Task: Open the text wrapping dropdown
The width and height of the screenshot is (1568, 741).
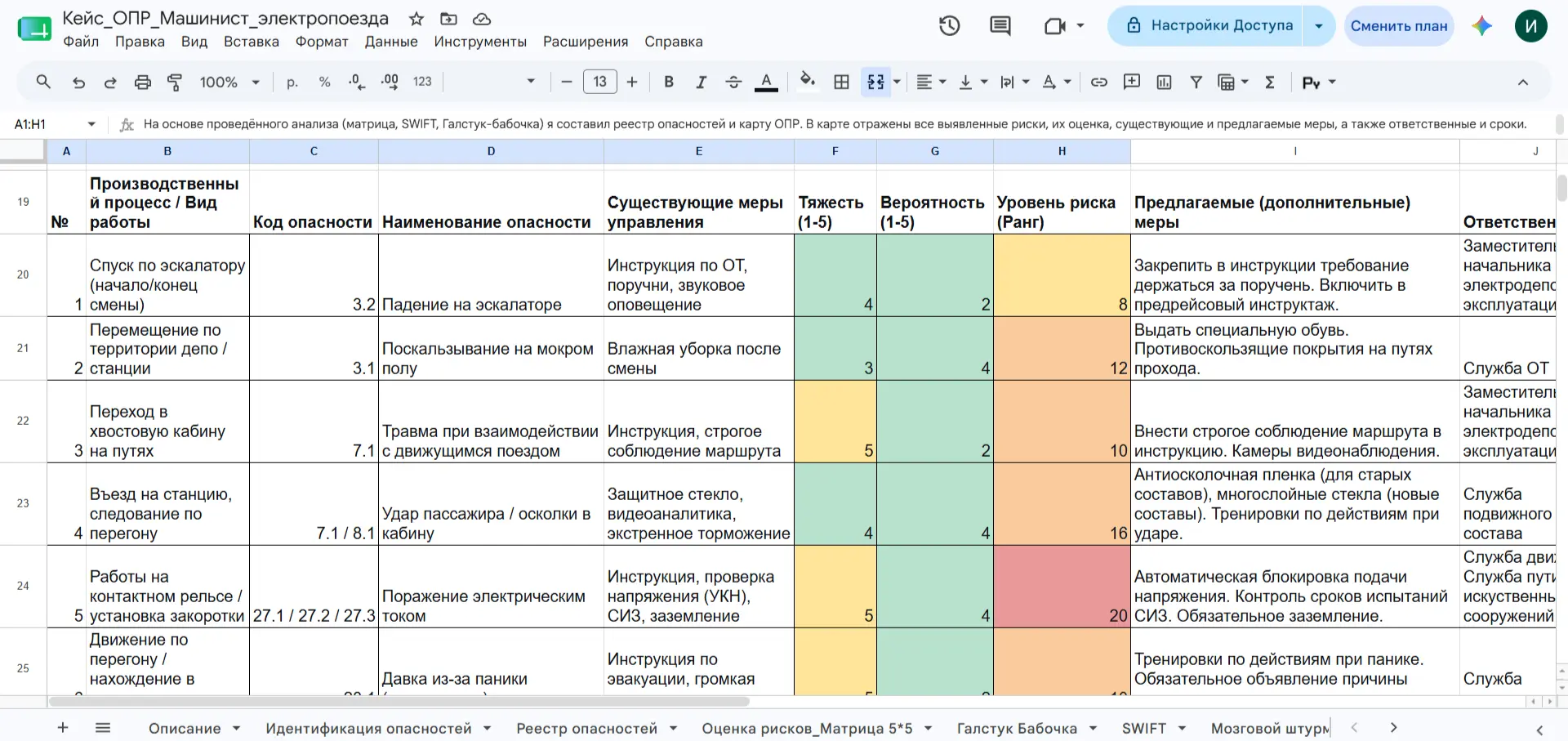Action: [x=1015, y=82]
